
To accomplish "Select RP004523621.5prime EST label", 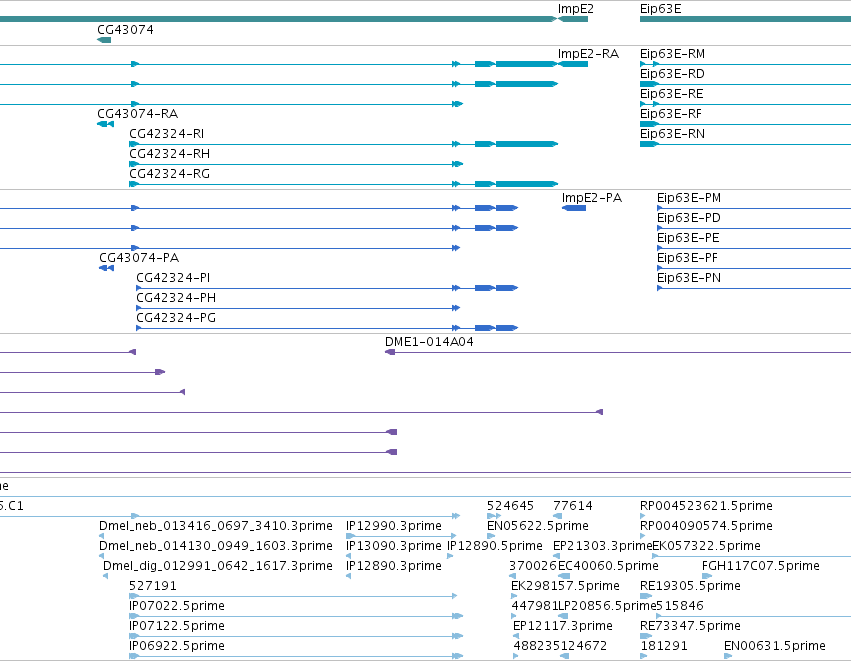I will pyautogui.click(x=706, y=506).
